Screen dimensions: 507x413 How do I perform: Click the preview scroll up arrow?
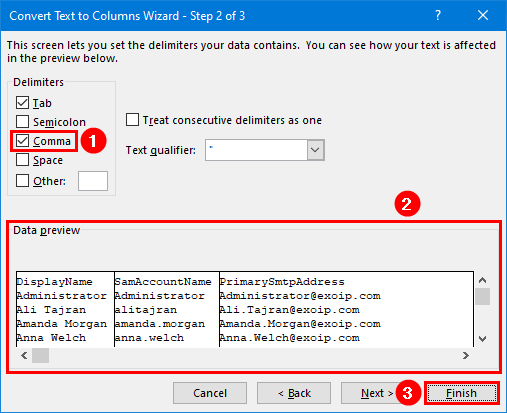482,280
